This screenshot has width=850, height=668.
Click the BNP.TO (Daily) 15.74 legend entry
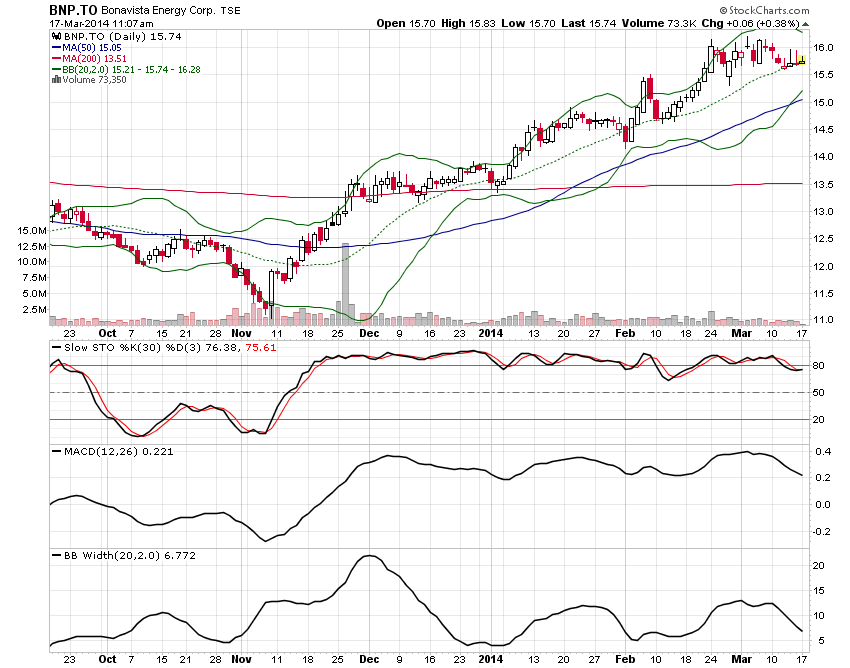[x=123, y=36]
